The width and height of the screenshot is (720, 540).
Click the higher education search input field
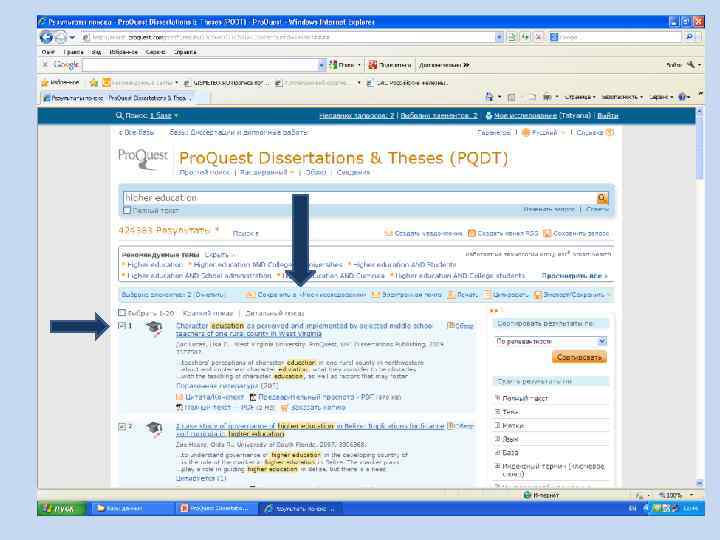360,198
